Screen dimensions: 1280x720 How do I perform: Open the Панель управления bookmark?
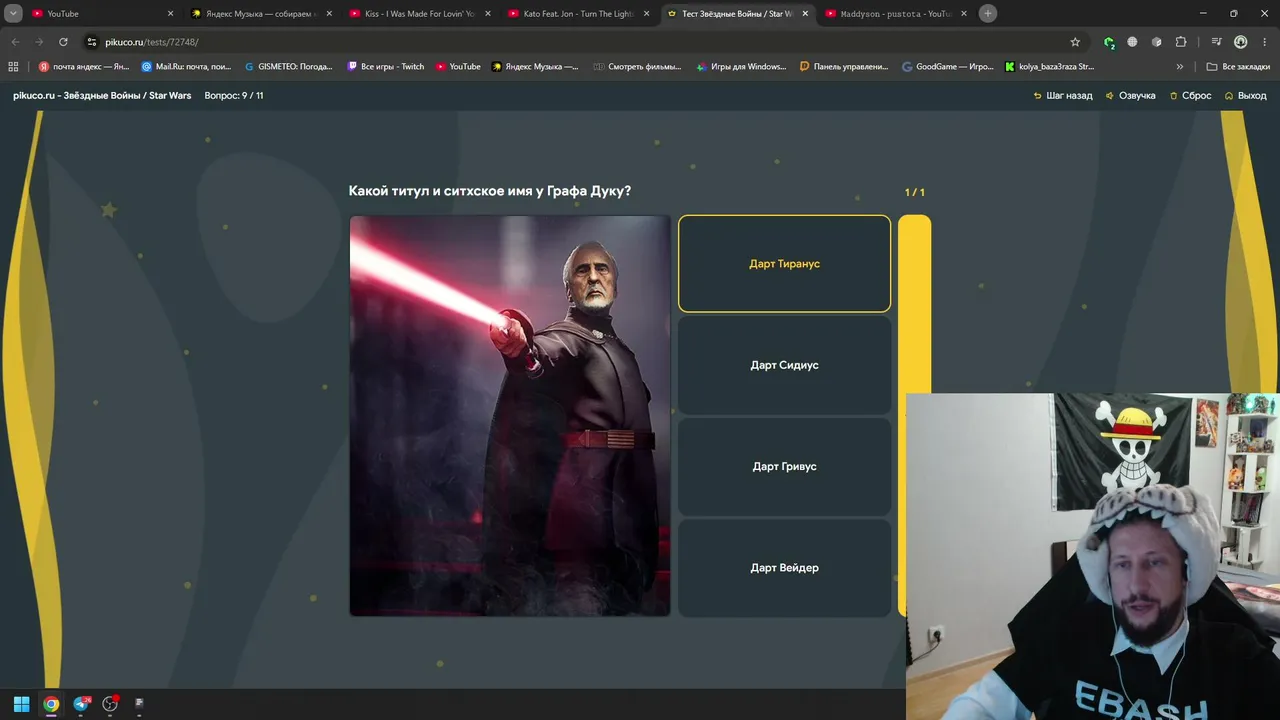[x=843, y=67]
